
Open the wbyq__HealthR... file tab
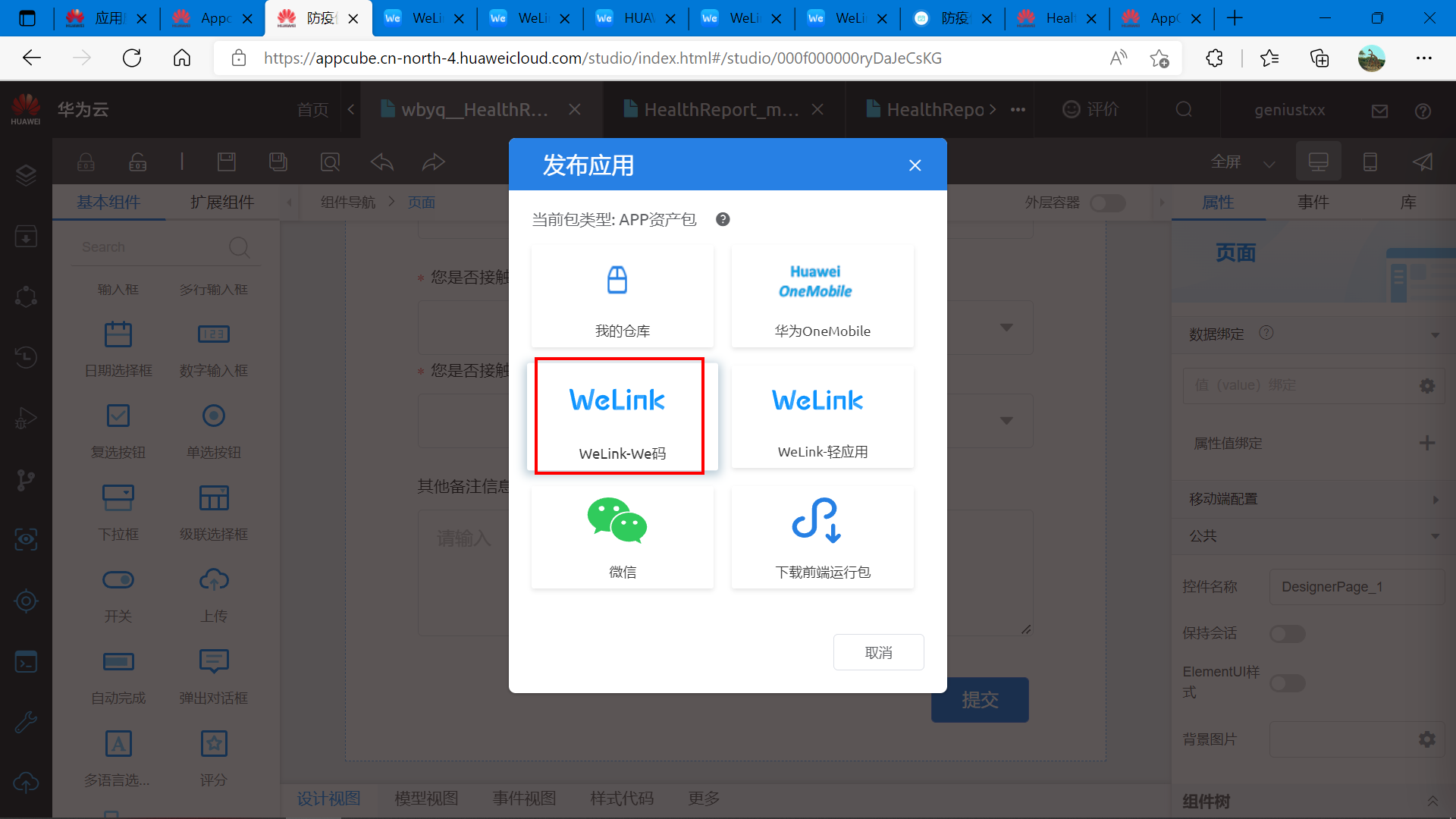(x=474, y=110)
